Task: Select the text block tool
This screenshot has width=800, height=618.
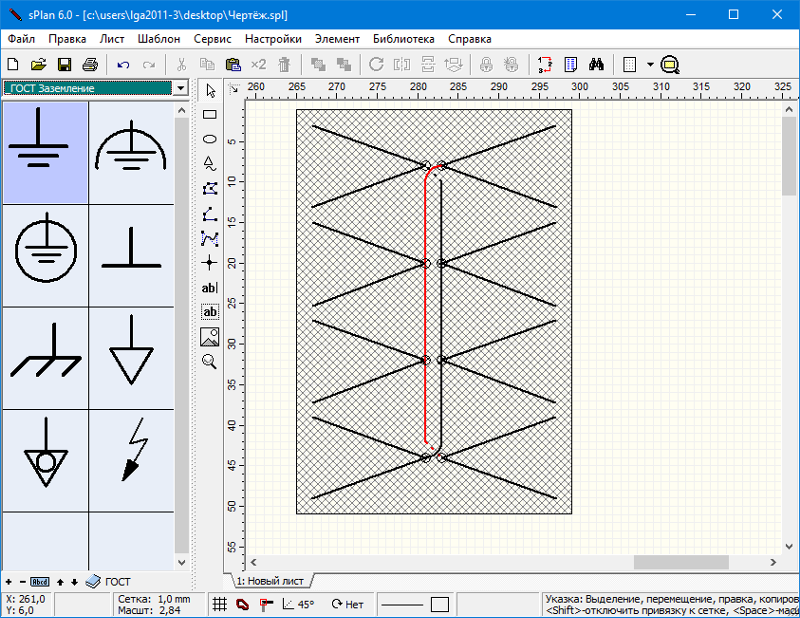Action: tap(210, 312)
